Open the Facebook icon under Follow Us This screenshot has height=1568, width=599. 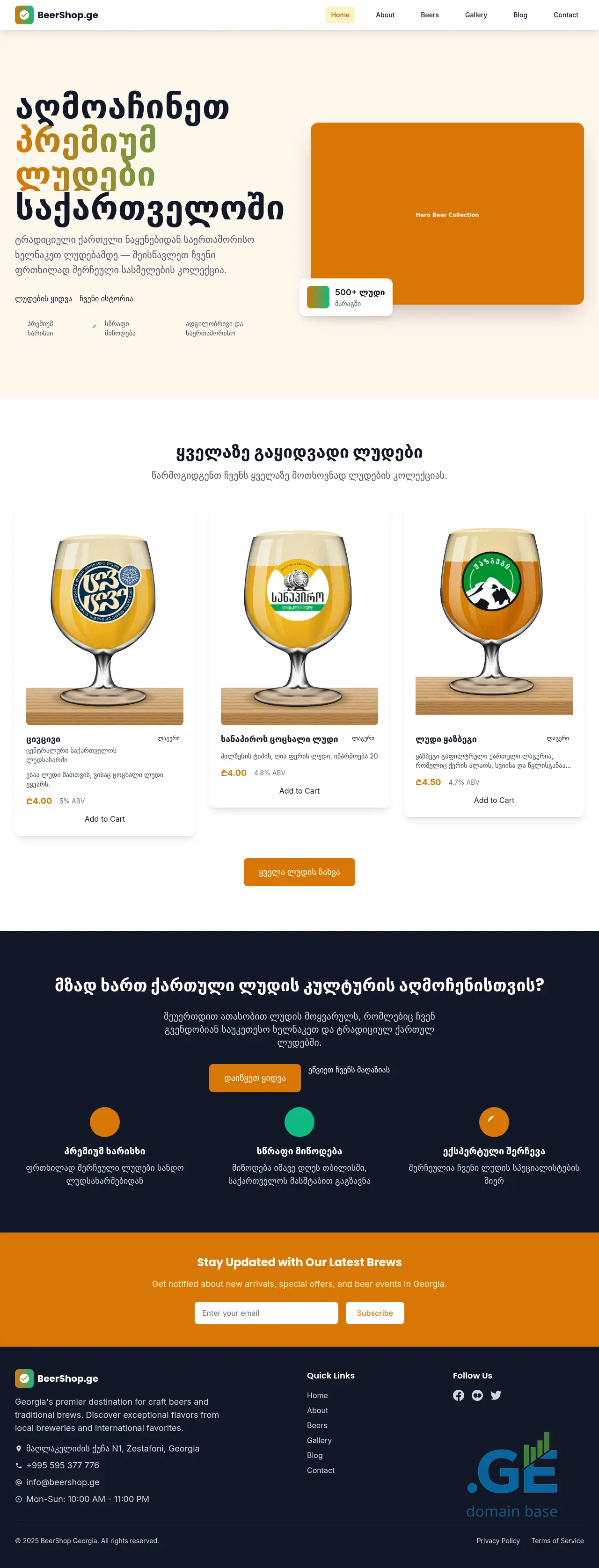pos(459,1395)
